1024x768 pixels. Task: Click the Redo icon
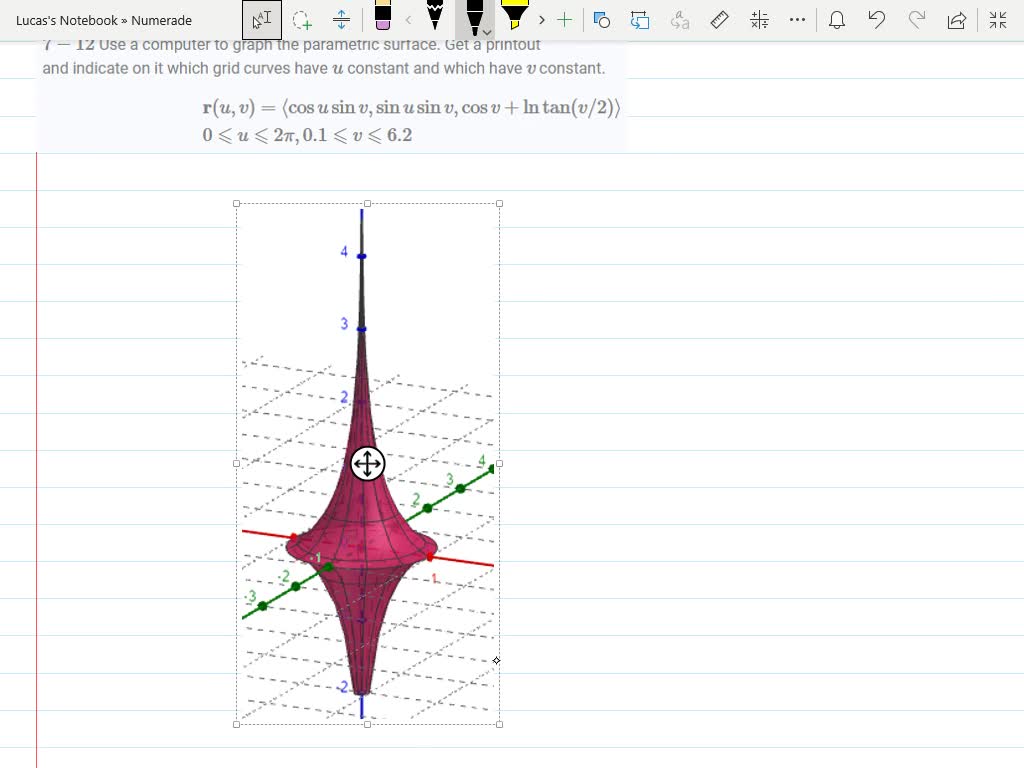pyautogui.click(x=917, y=19)
